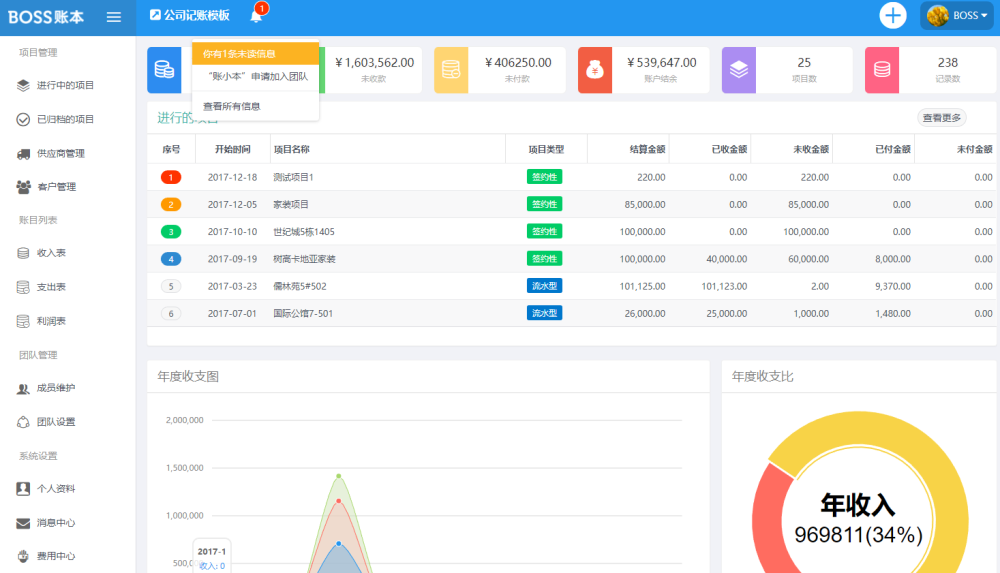This screenshot has height=573, width=1000.
Task: Open 已归档的项目 in sidebar
Action: pyautogui.click(x=65, y=119)
